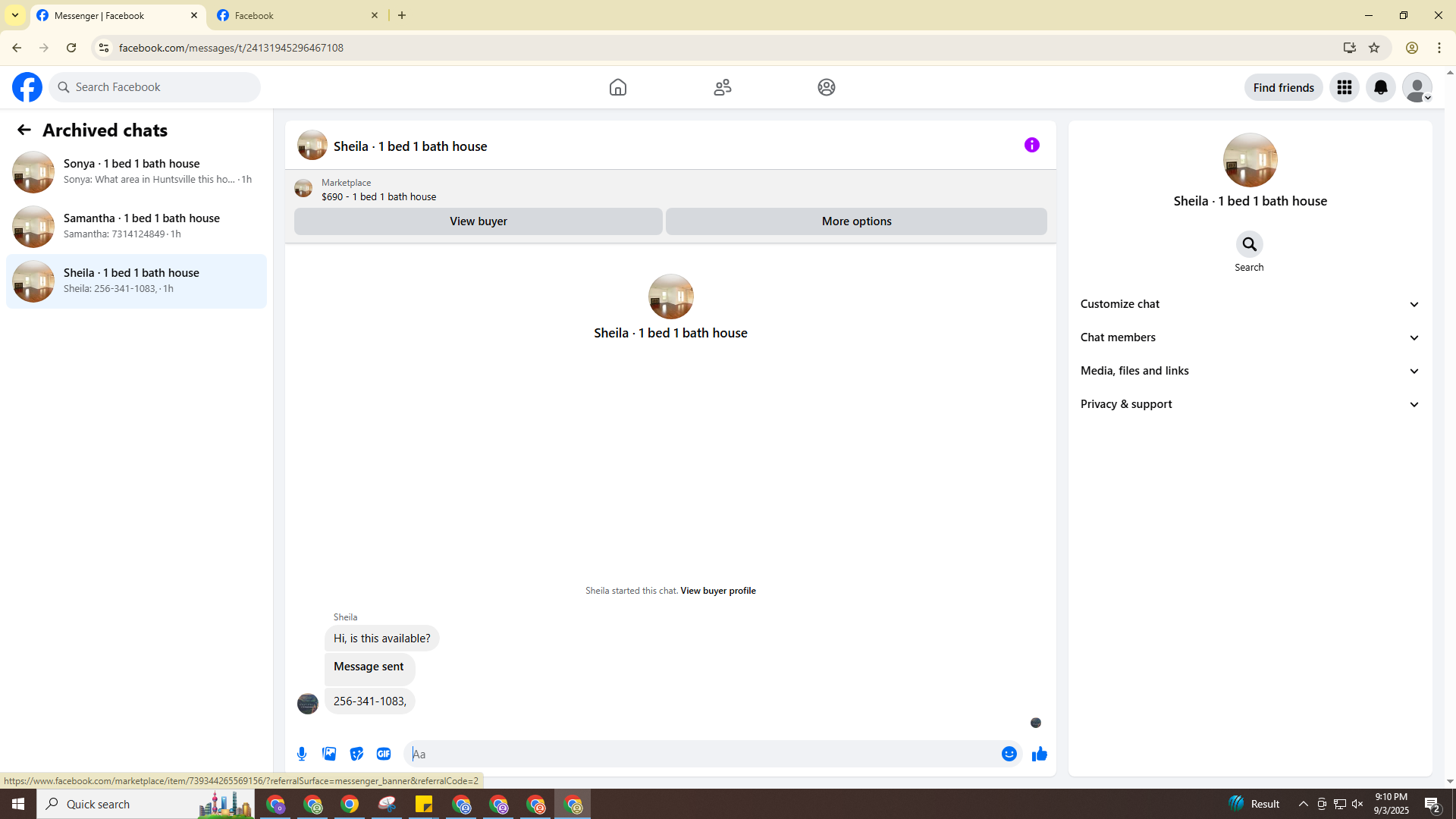The width and height of the screenshot is (1456, 819).
Task: Bookmark this page with the star icon
Action: point(1374,48)
